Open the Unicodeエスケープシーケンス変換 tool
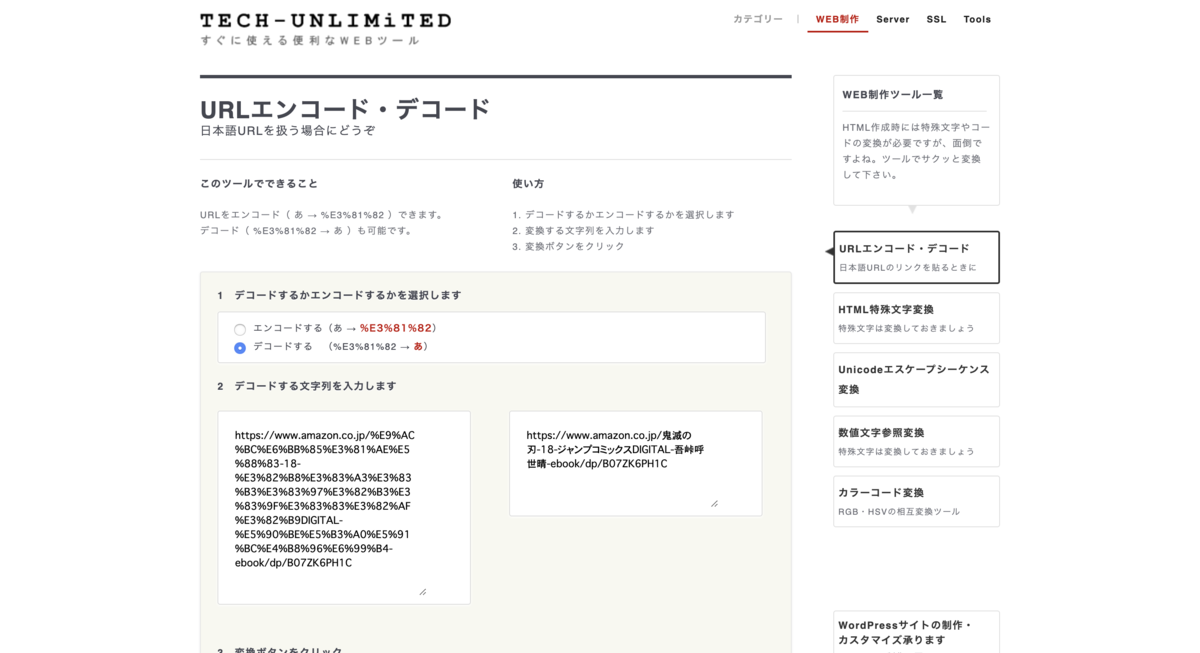Screen dimensions: 1200x653 click(915, 379)
